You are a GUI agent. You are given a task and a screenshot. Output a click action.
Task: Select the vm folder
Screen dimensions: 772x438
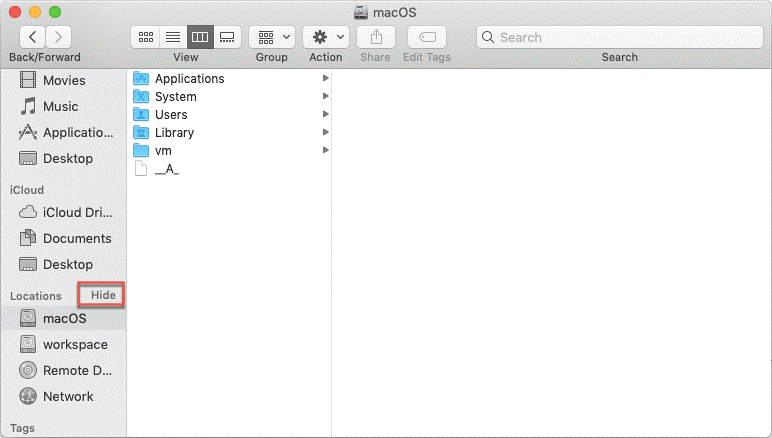(x=229, y=151)
